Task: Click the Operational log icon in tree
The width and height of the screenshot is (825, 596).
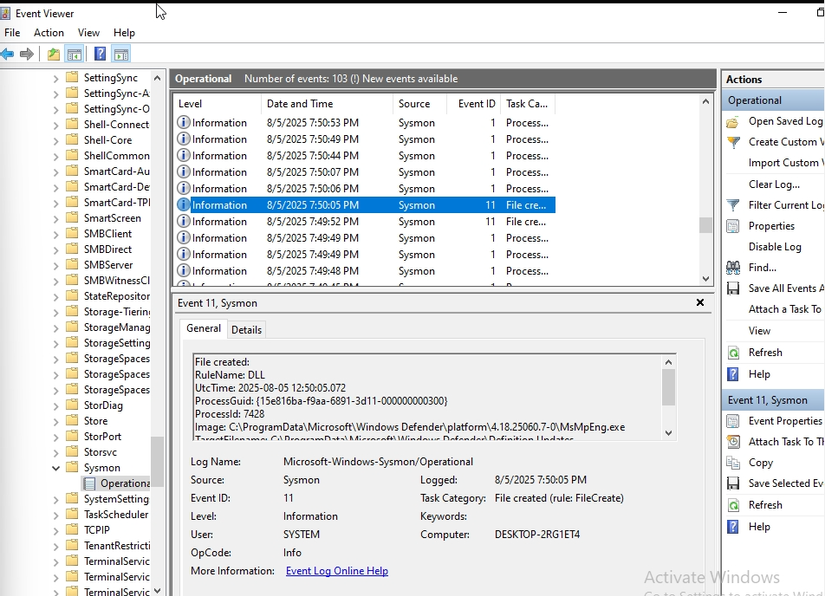Action: pos(90,483)
